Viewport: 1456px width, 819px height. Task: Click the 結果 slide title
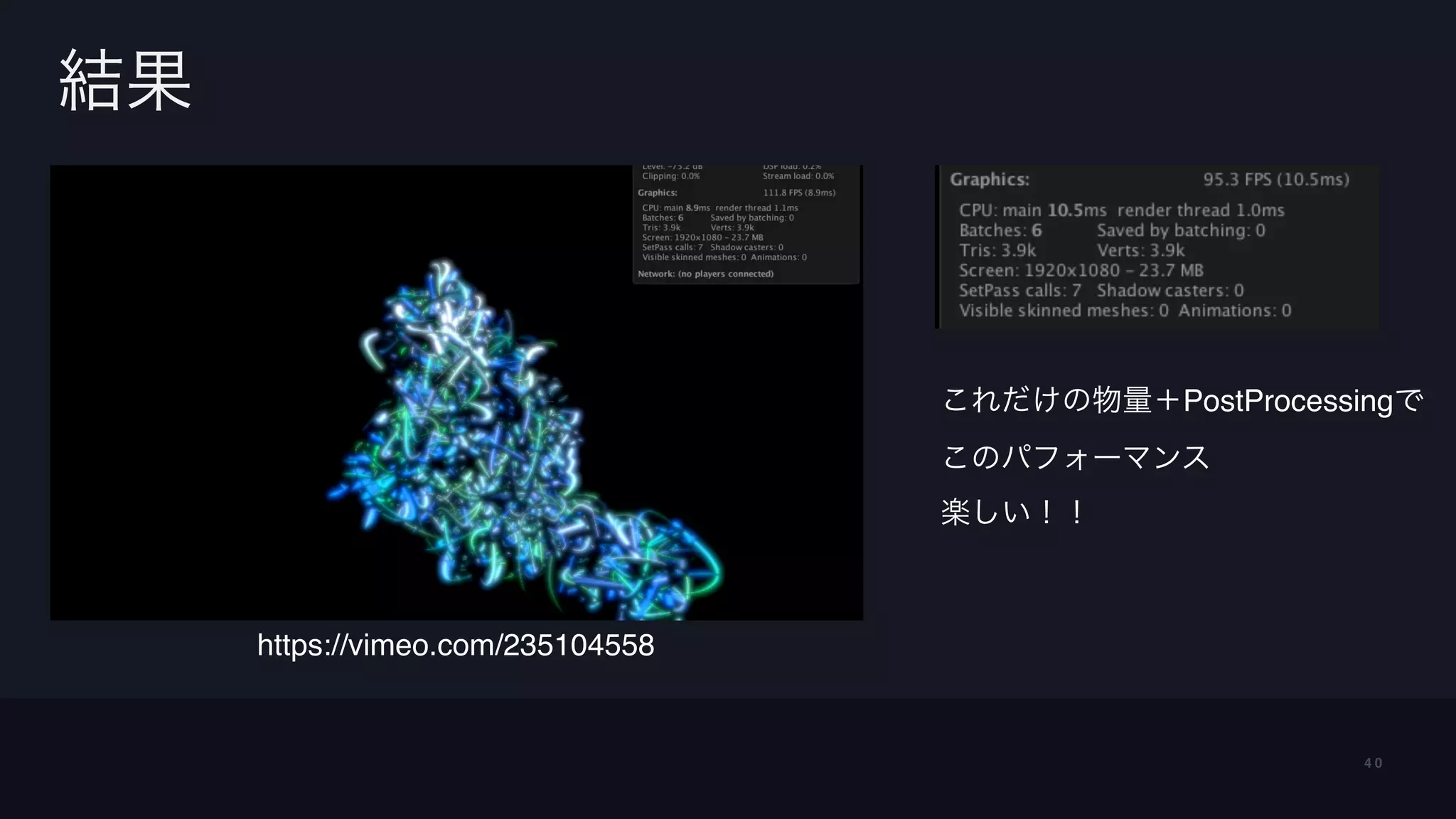point(125,81)
